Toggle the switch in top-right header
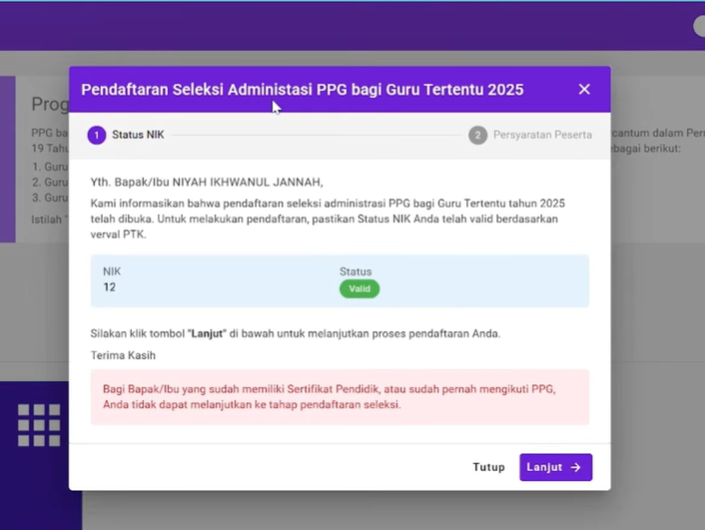Screen dimensions: 705x530 click(699, 27)
